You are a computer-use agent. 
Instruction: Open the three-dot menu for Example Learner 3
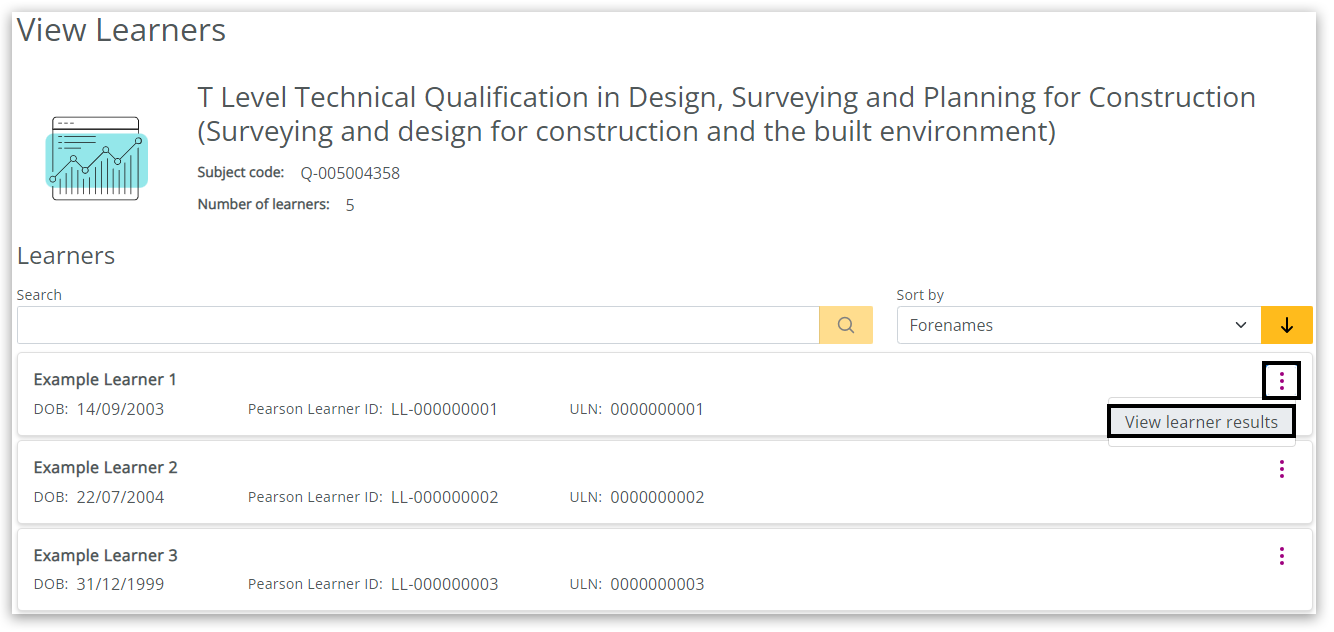coord(1281,556)
